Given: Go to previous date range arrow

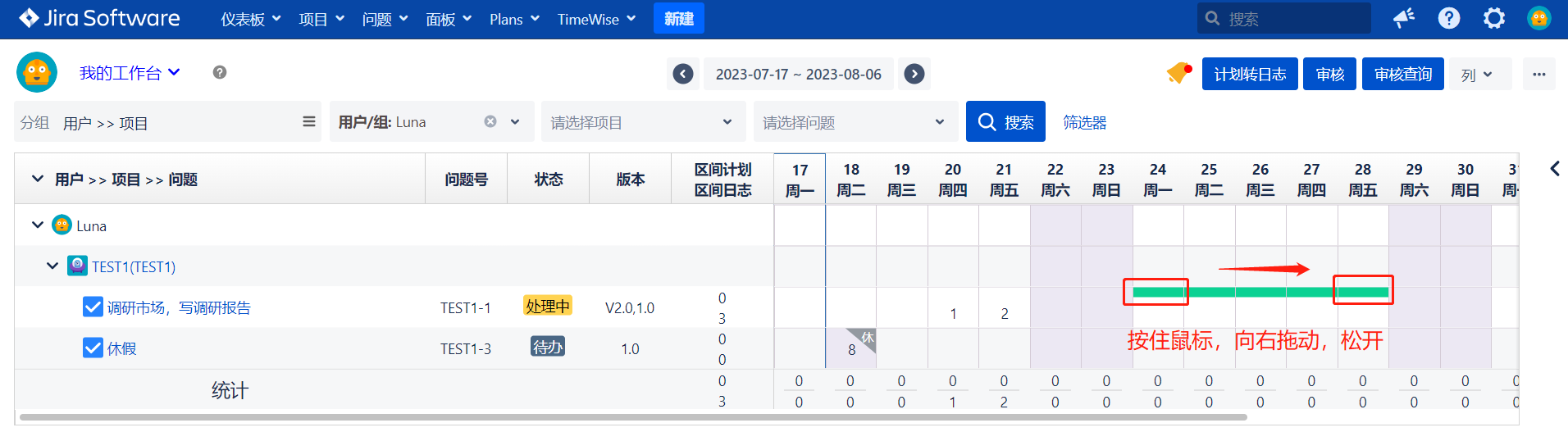Looking at the screenshot, I should click(683, 75).
